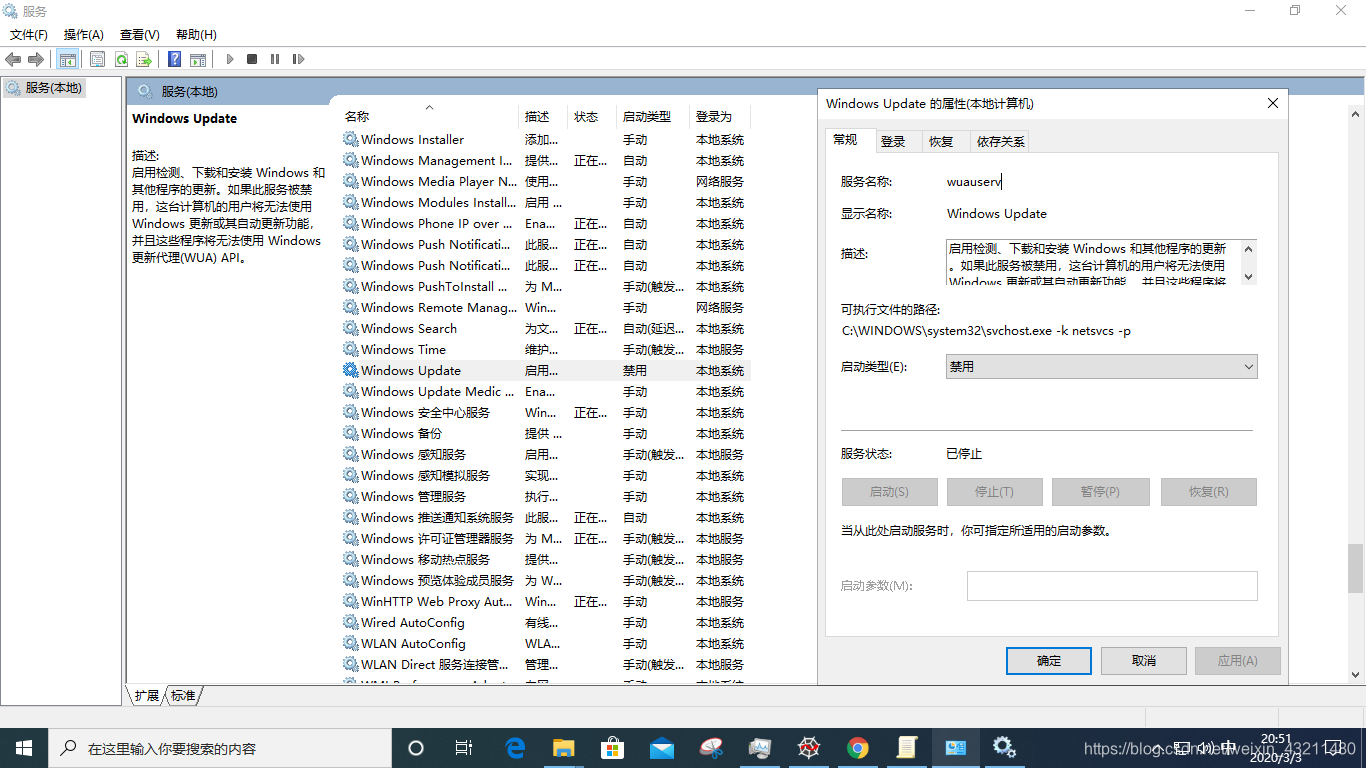Open the Windows Start menu
The height and width of the screenshot is (768, 1366).
[24, 748]
